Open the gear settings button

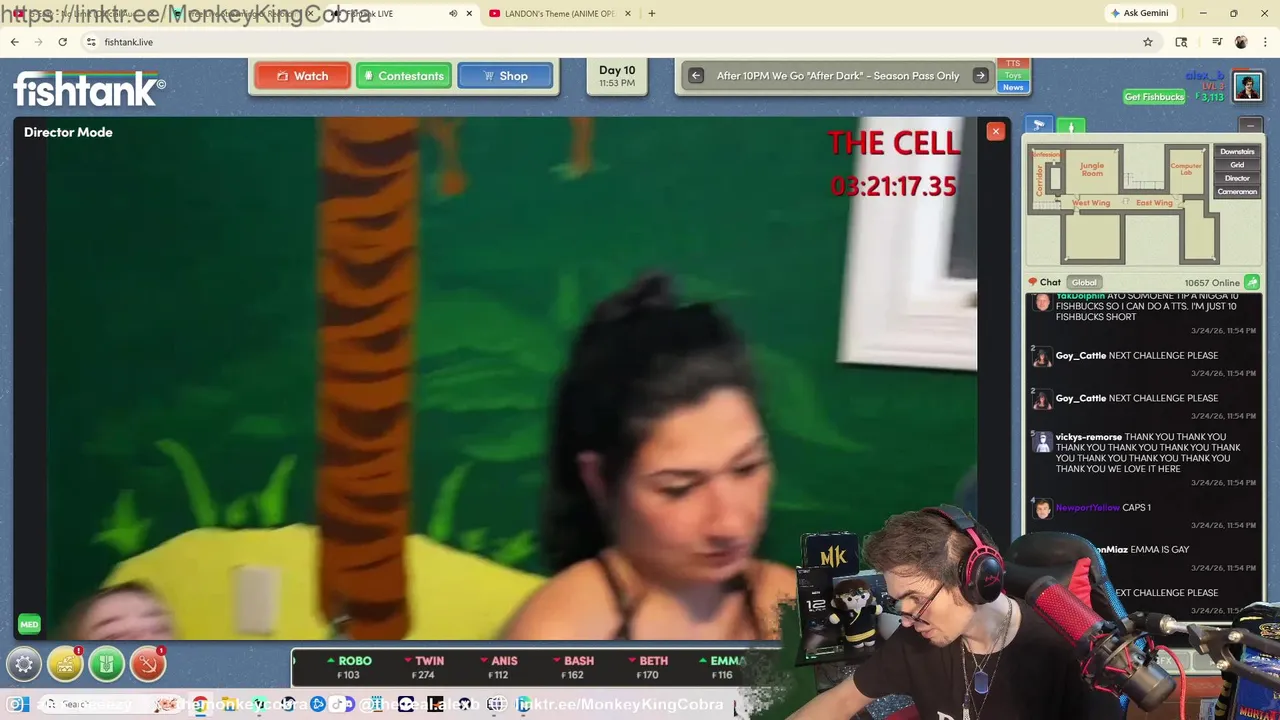pos(24,663)
